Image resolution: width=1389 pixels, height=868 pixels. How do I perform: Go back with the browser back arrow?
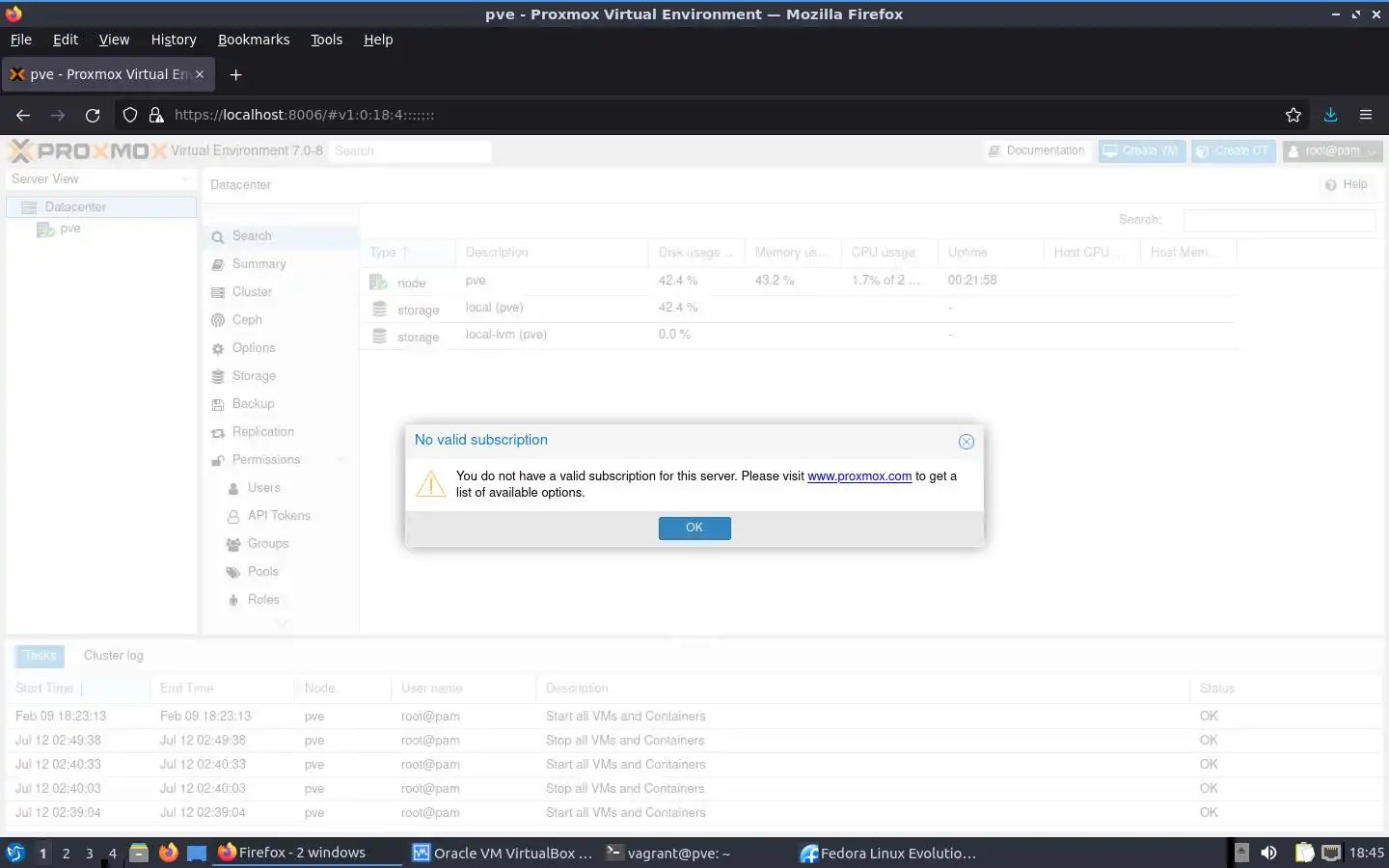(23, 115)
